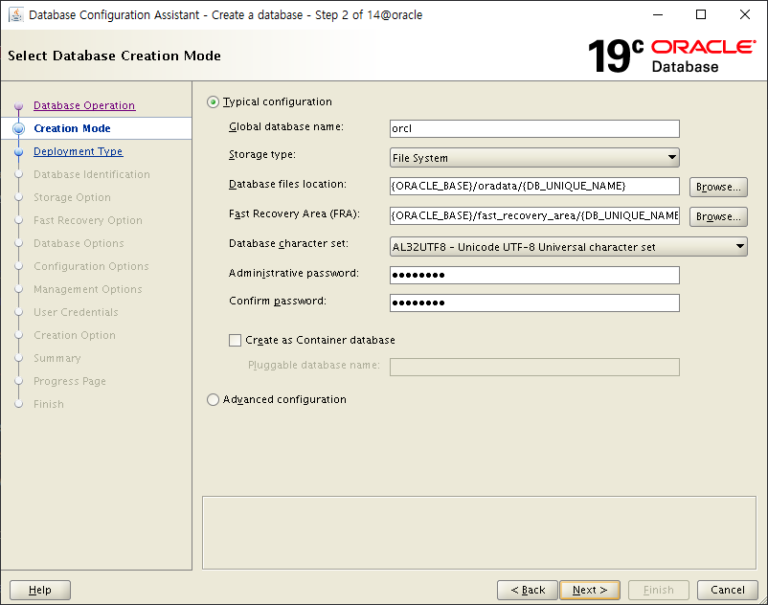This screenshot has height=605, width=768.
Task: Go back with the Back button
Action: coord(526,590)
